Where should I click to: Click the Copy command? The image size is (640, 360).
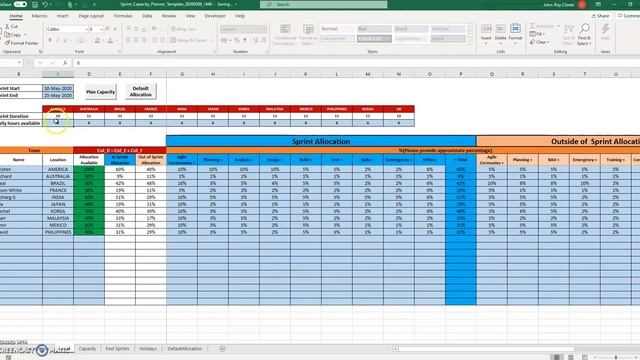pos(14,35)
